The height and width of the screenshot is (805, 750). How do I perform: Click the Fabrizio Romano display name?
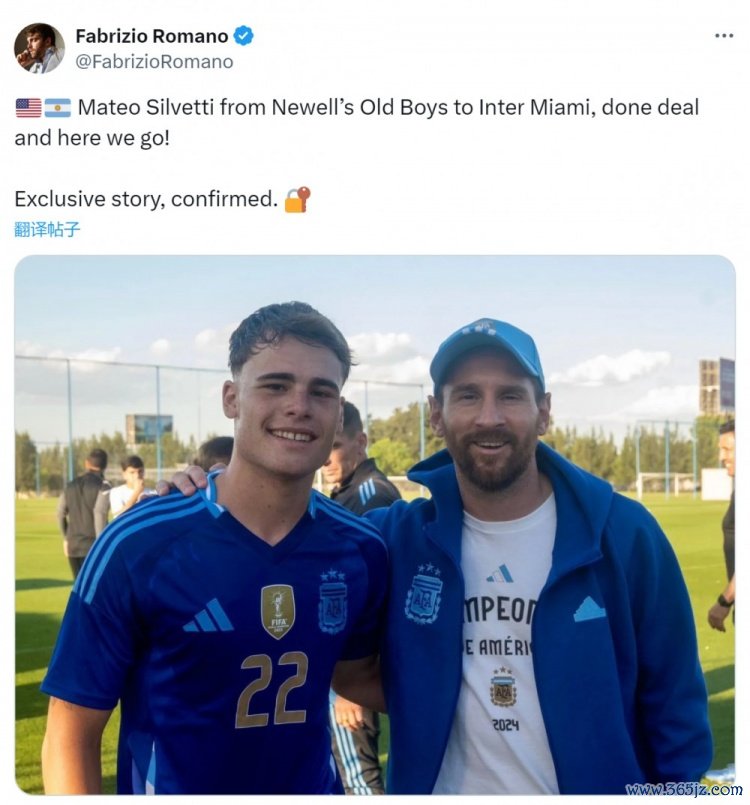(x=151, y=36)
